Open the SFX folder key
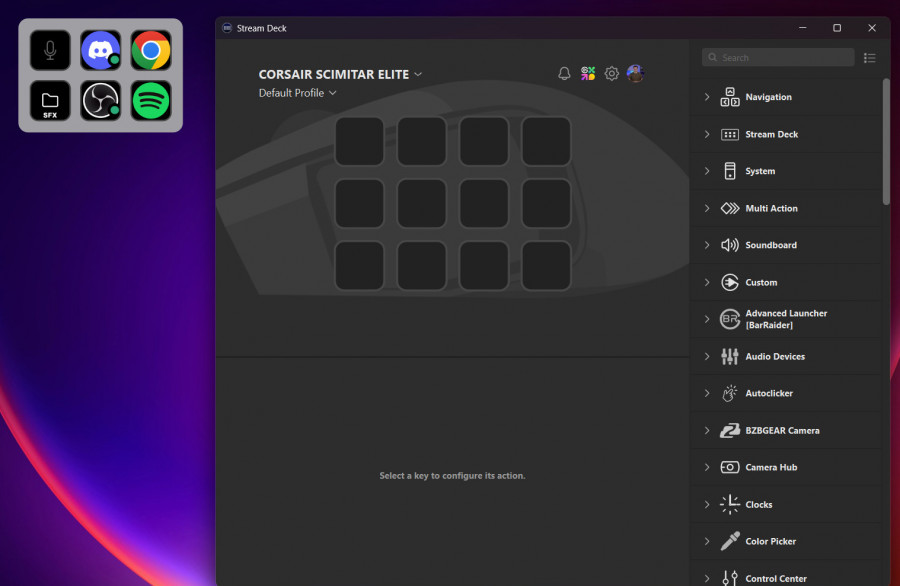 (x=50, y=100)
